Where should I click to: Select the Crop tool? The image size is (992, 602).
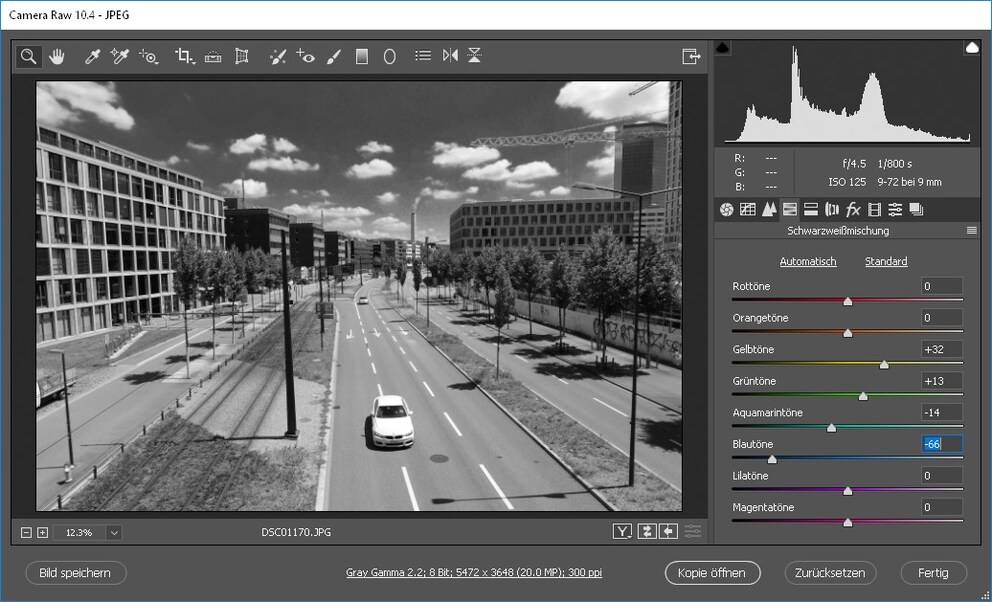tap(185, 56)
